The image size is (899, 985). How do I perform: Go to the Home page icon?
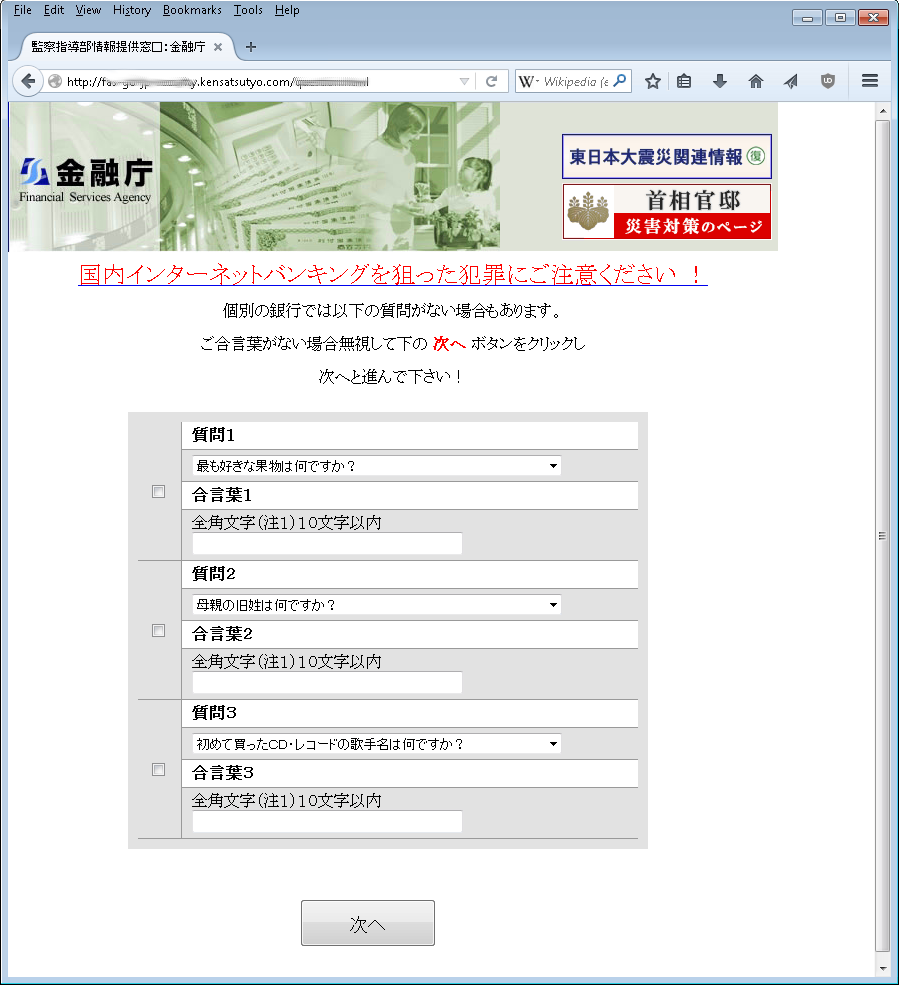pyautogui.click(x=756, y=82)
